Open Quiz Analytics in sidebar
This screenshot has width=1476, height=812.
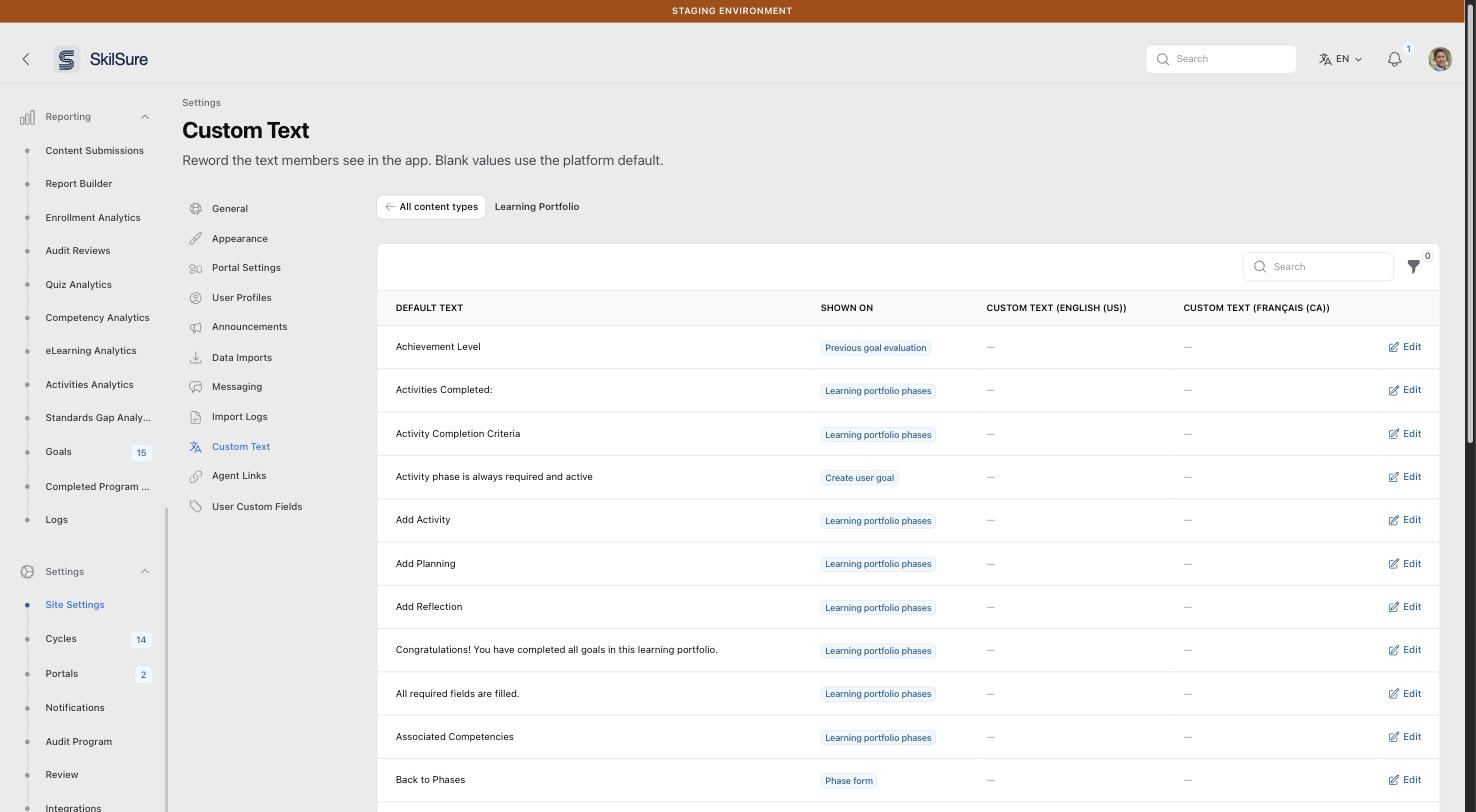tap(78, 285)
